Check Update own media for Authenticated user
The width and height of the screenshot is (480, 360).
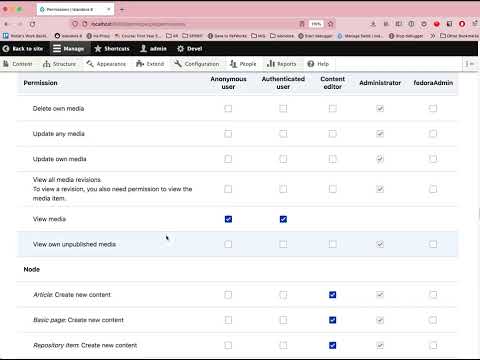(283, 159)
